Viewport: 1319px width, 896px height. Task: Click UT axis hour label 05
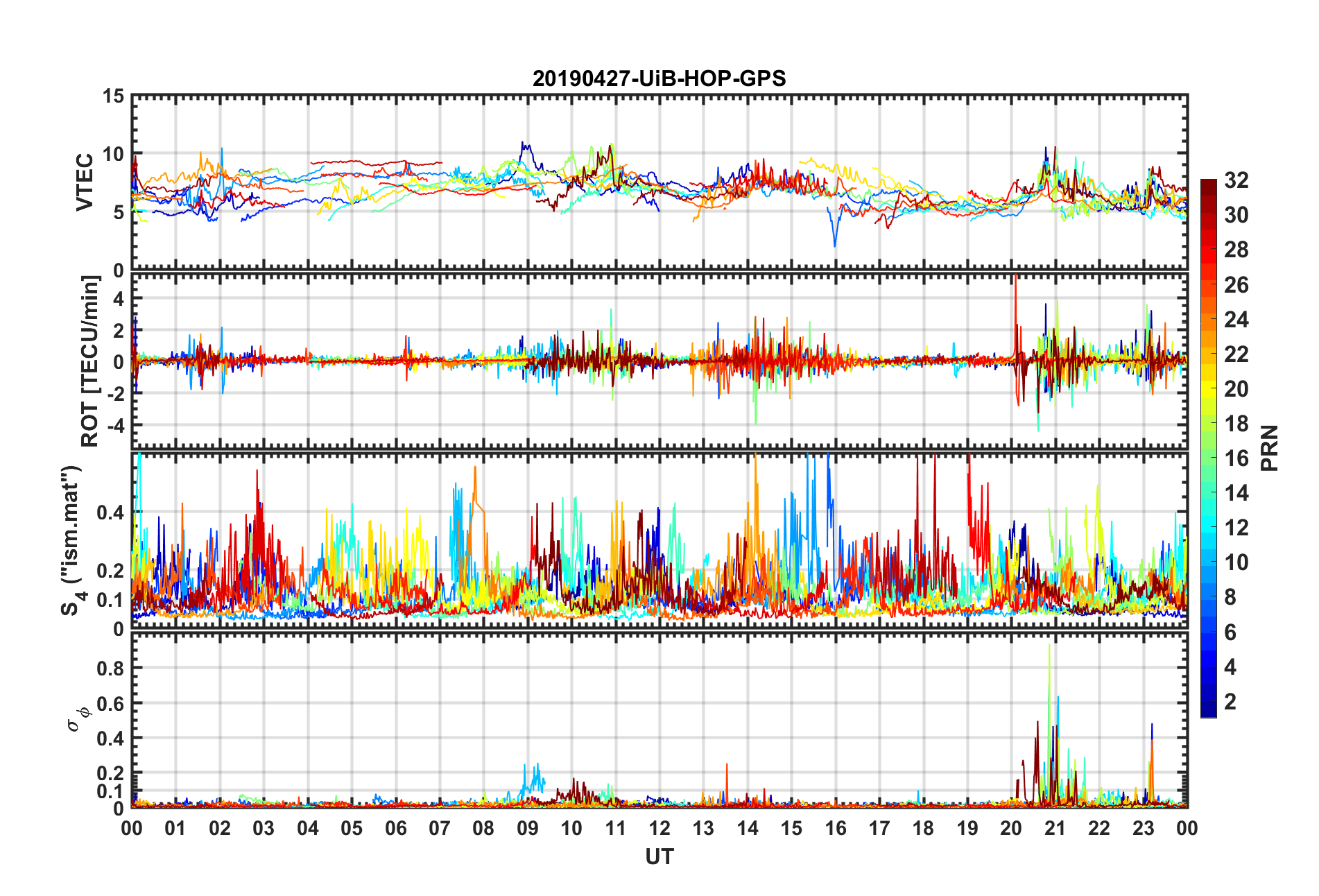[352, 828]
